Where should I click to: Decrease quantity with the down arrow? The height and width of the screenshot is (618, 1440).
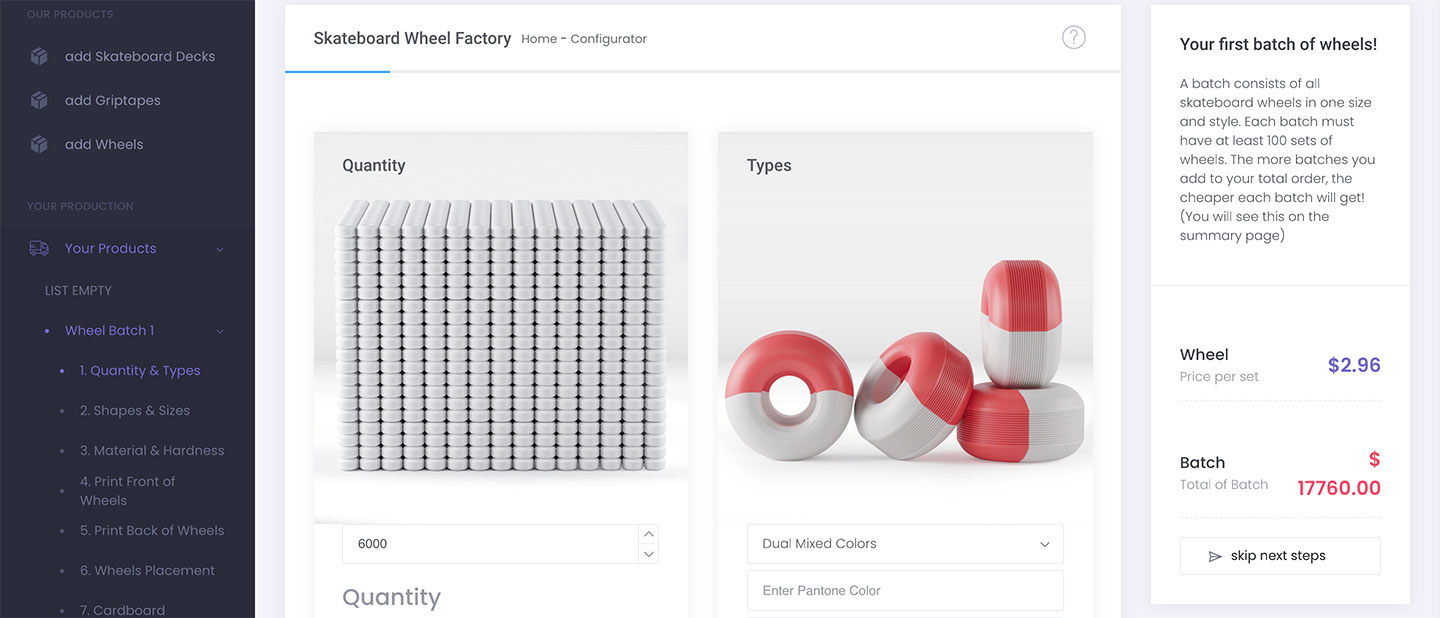pyautogui.click(x=648, y=554)
